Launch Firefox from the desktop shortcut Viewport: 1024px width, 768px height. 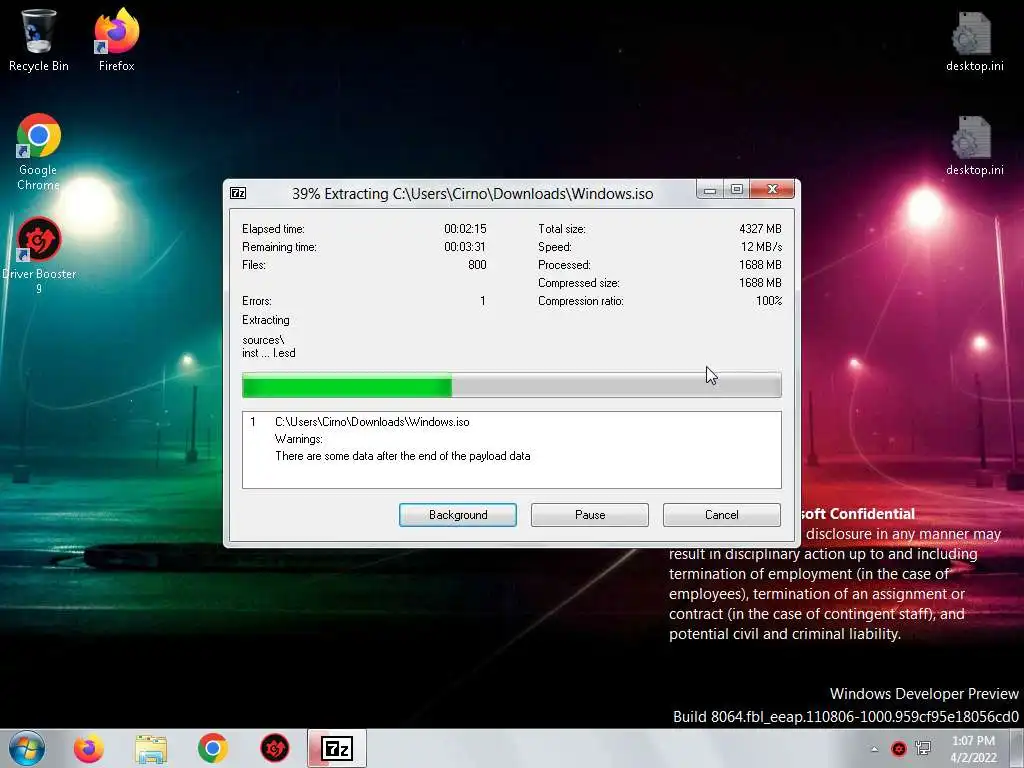click(x=116, y=39)
